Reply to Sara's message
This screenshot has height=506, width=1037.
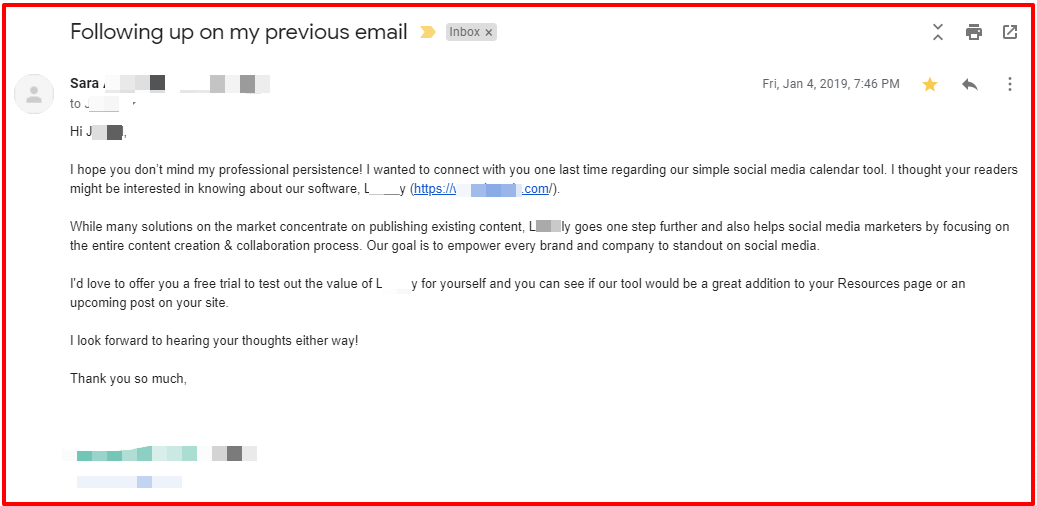click(969, 84)
